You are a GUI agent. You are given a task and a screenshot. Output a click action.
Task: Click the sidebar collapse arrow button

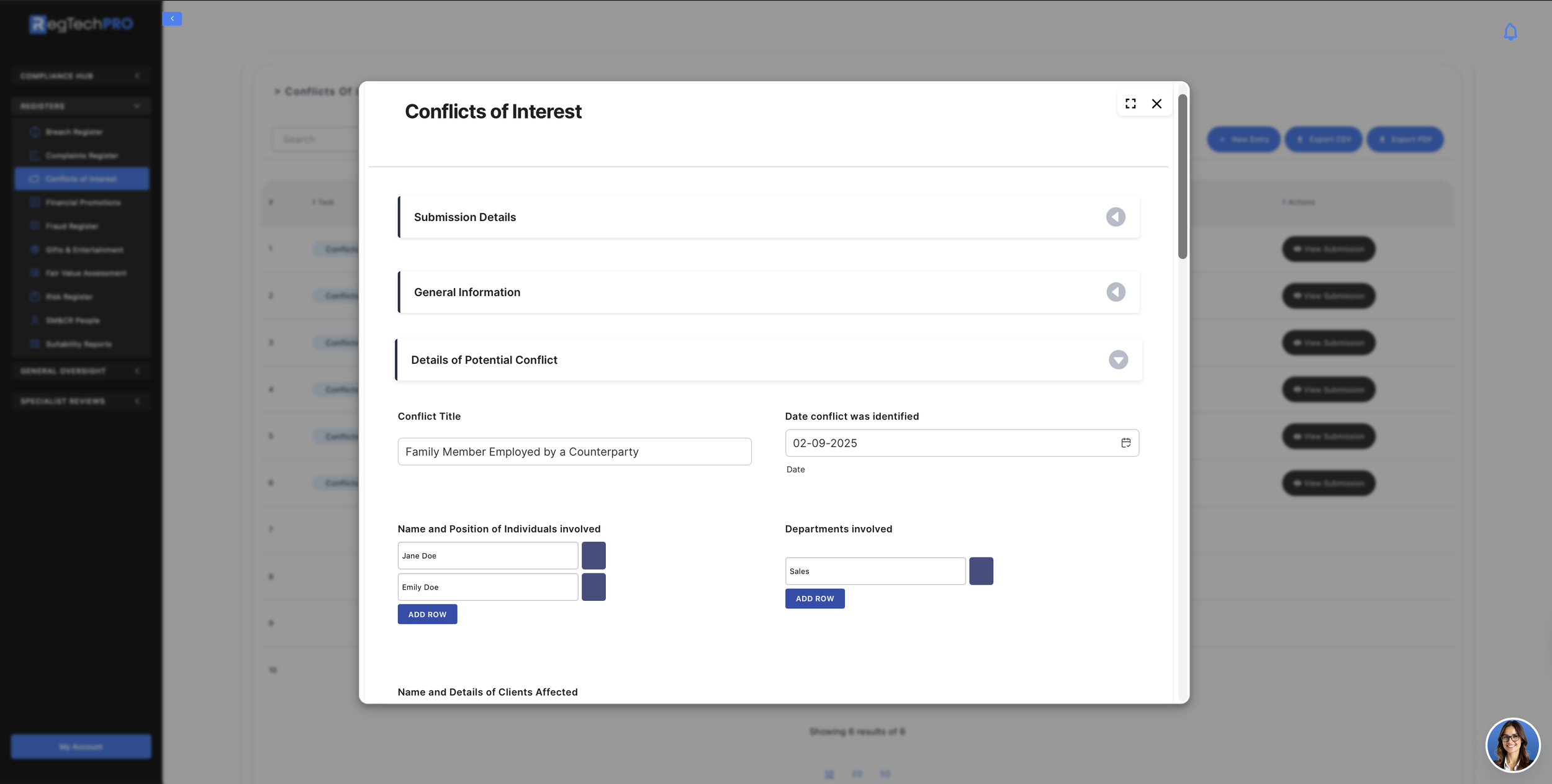[172, 19]
